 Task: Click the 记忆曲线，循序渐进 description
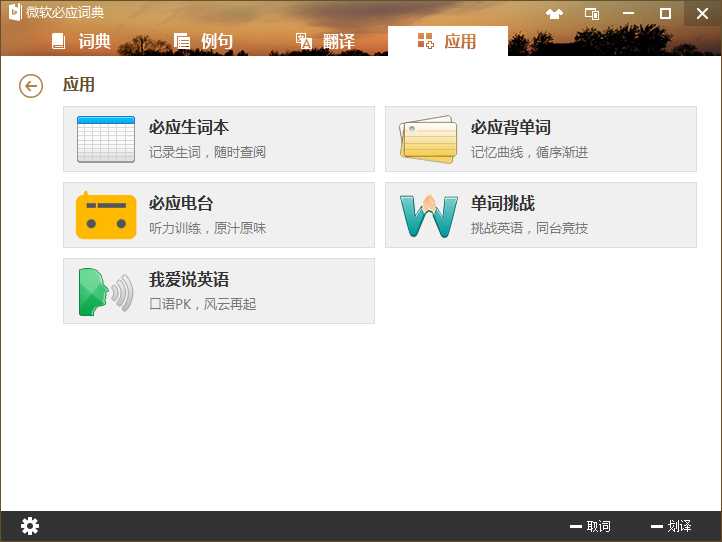click(x=529, y=152)
